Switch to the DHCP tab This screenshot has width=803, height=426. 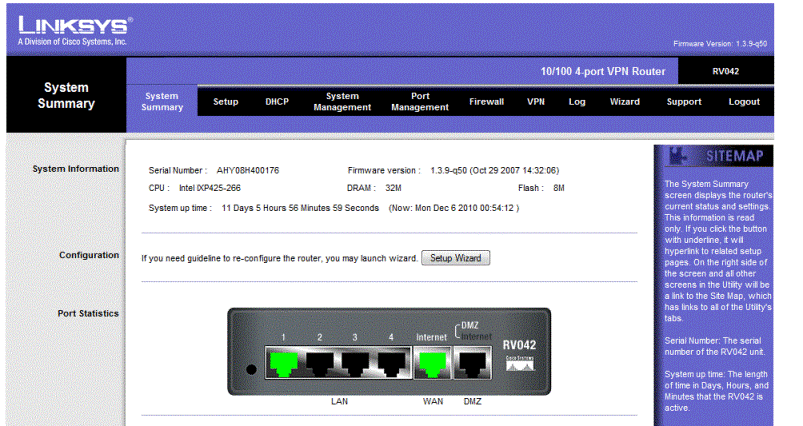pyautogui.click(x=277, y=101)
